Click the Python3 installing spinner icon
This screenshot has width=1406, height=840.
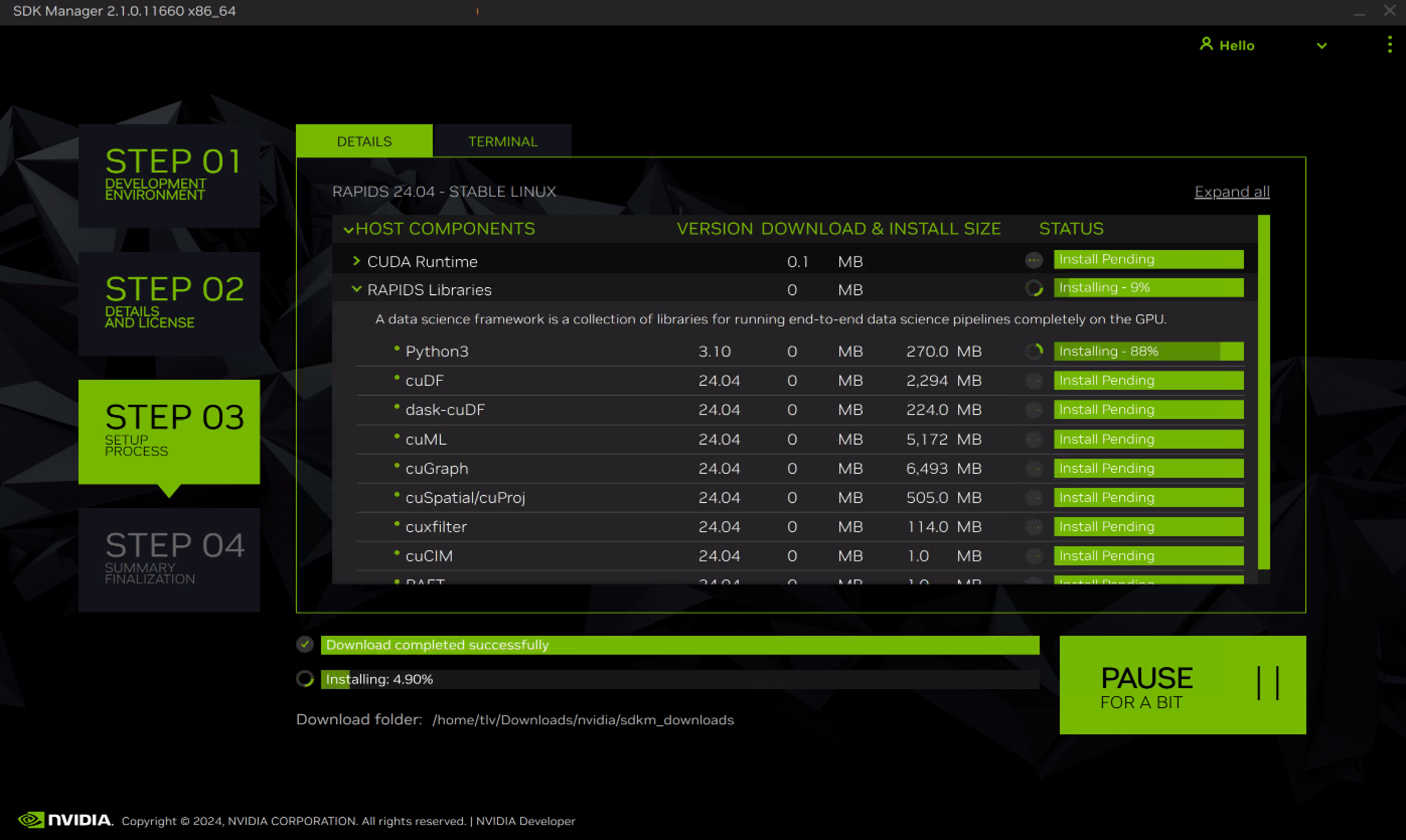pos(1034,352)
